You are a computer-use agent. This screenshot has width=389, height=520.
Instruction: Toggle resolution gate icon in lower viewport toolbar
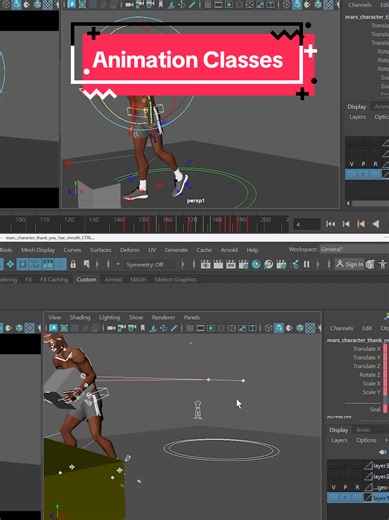(x=211, y=328)
